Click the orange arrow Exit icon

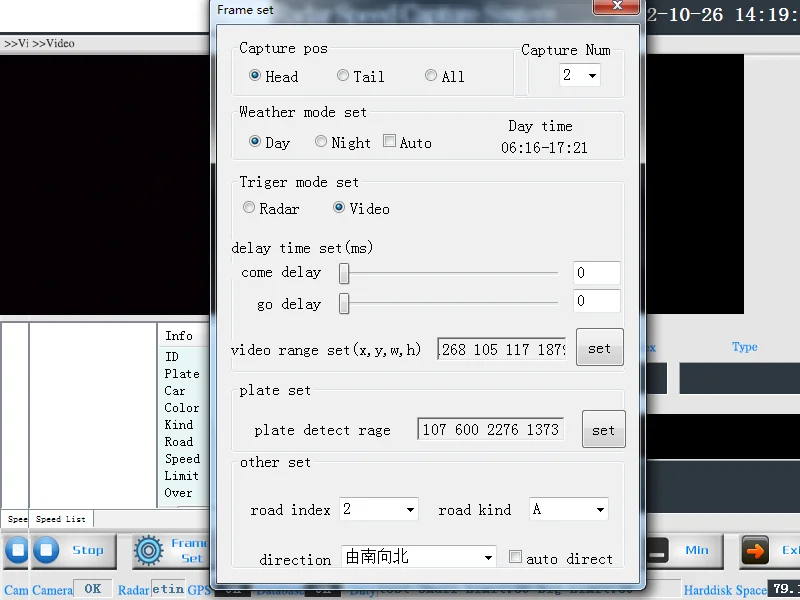pos(754,550)
